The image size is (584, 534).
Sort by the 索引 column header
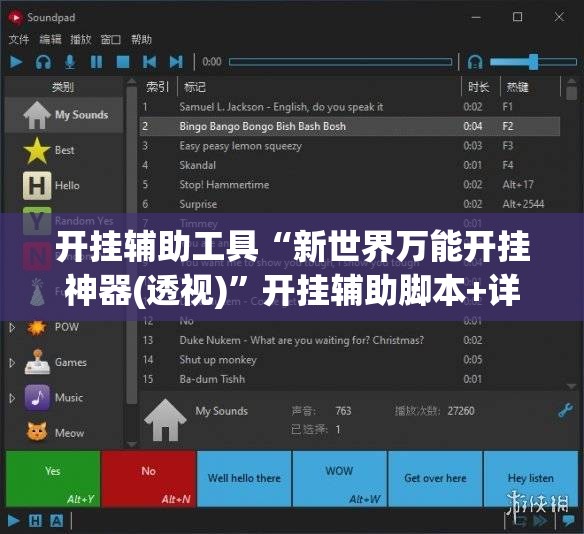[x=158, y=88]
